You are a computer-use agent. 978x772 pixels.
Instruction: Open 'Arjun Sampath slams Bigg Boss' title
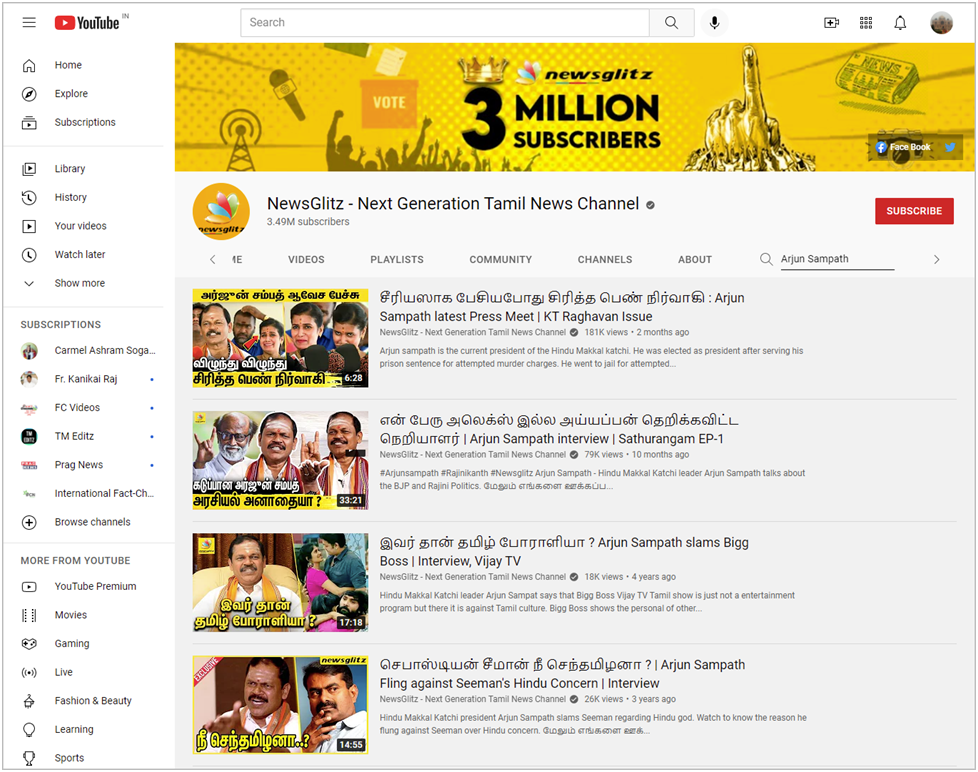[564, 551]
